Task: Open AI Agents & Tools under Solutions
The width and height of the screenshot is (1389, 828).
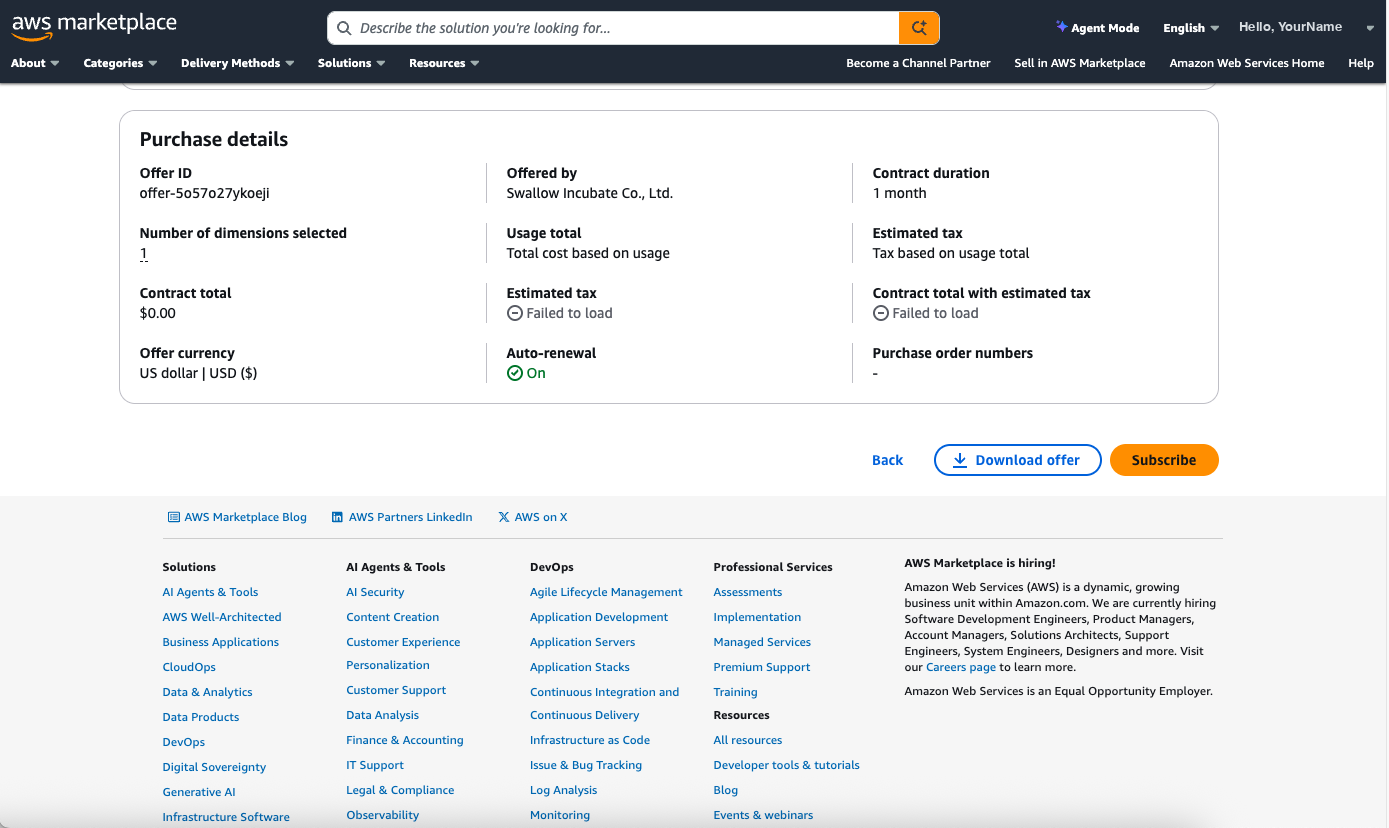Action: pos(210,592)
